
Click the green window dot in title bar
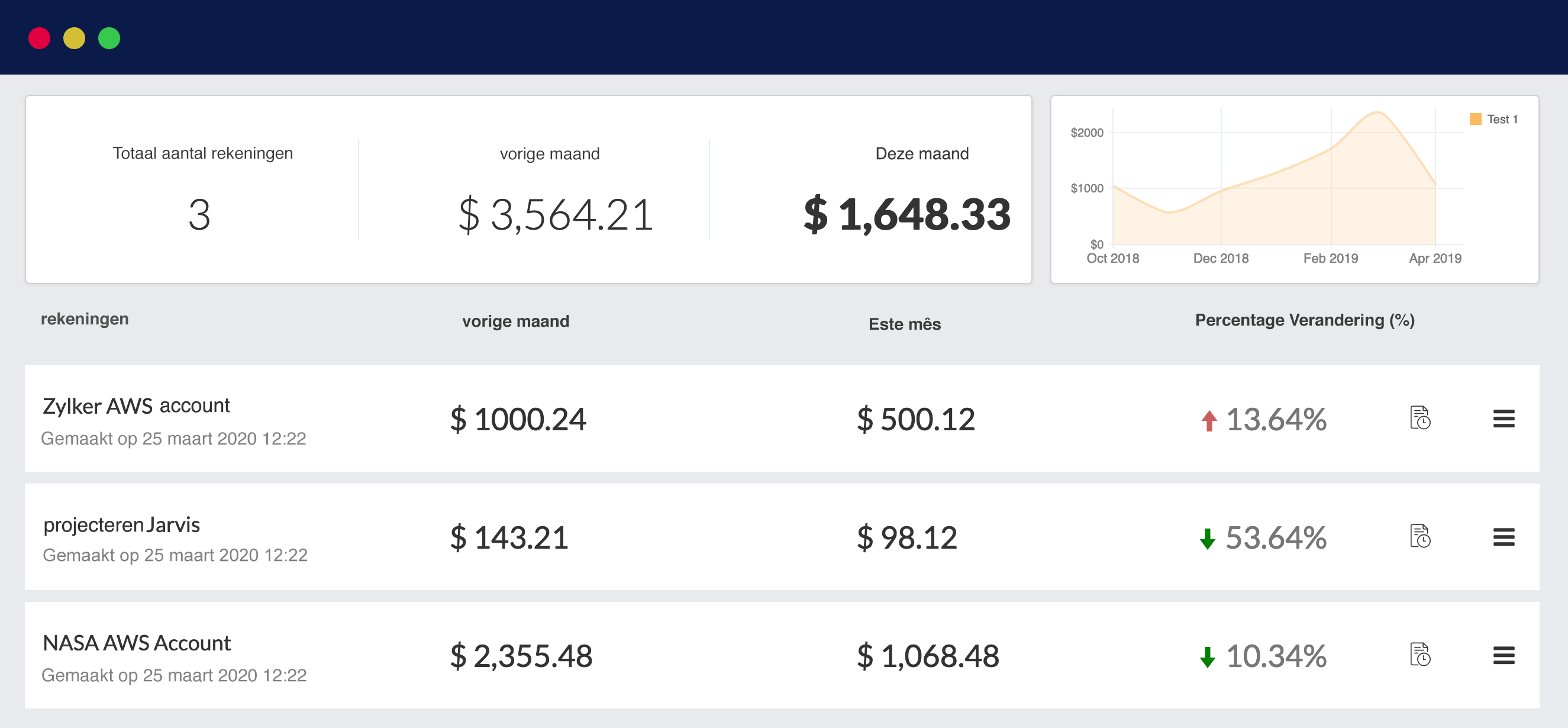109,38
